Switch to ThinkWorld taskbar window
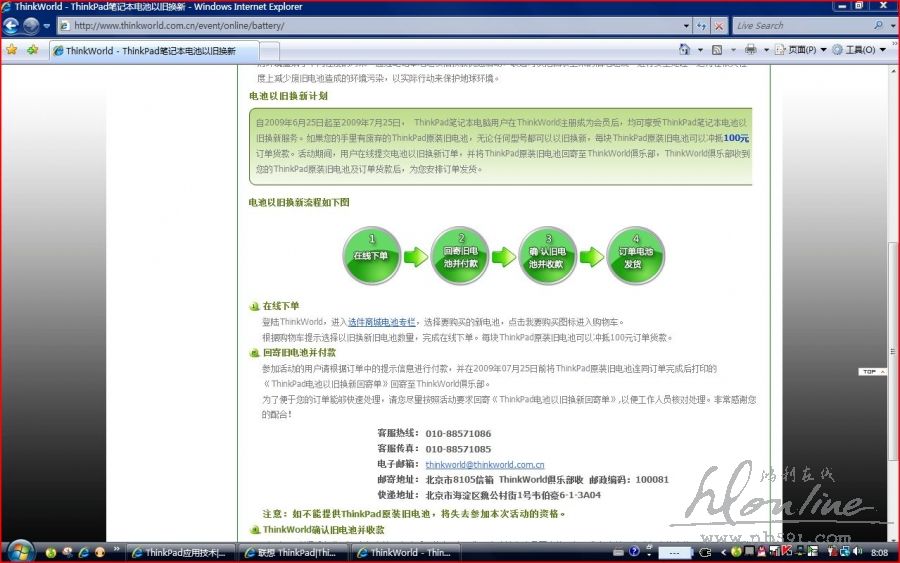This screenshot has height=563, width=900. pyautogui.click(x=406, y=553)
